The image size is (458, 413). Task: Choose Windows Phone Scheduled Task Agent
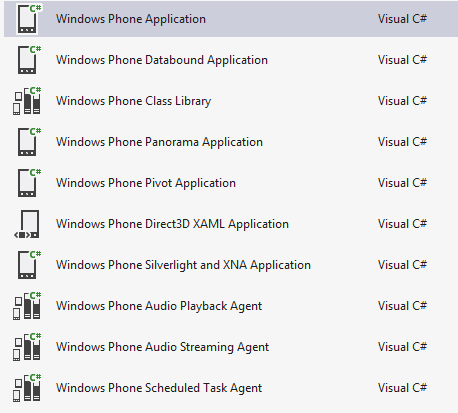(x=231, y=388)
